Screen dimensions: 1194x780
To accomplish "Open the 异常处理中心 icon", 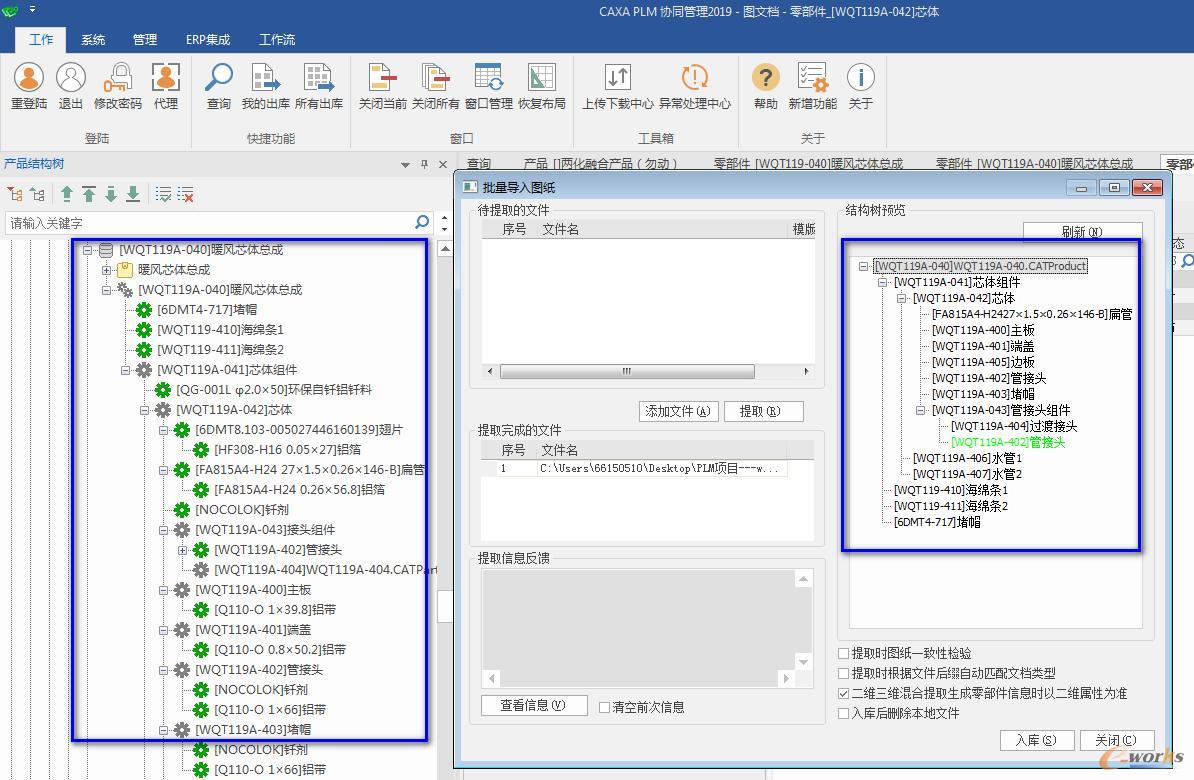I will click(694, 78).
